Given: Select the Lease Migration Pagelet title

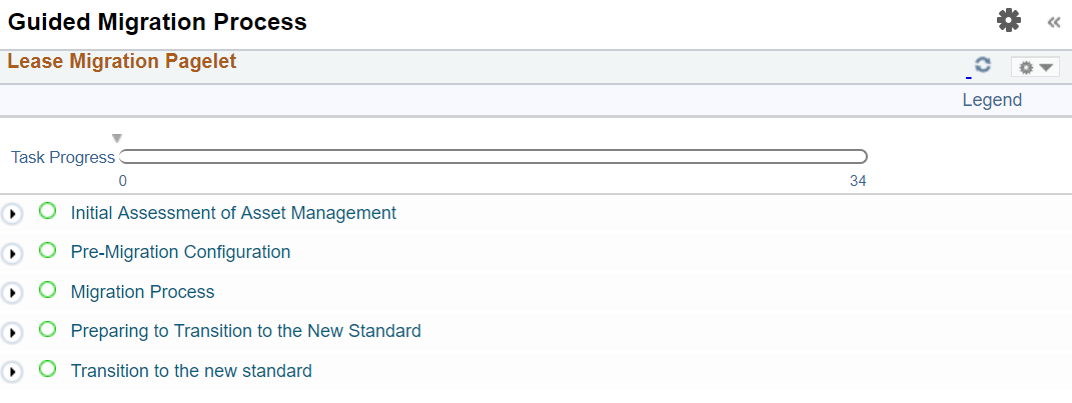Looking at the screenshot, I should tap(121, 62).
